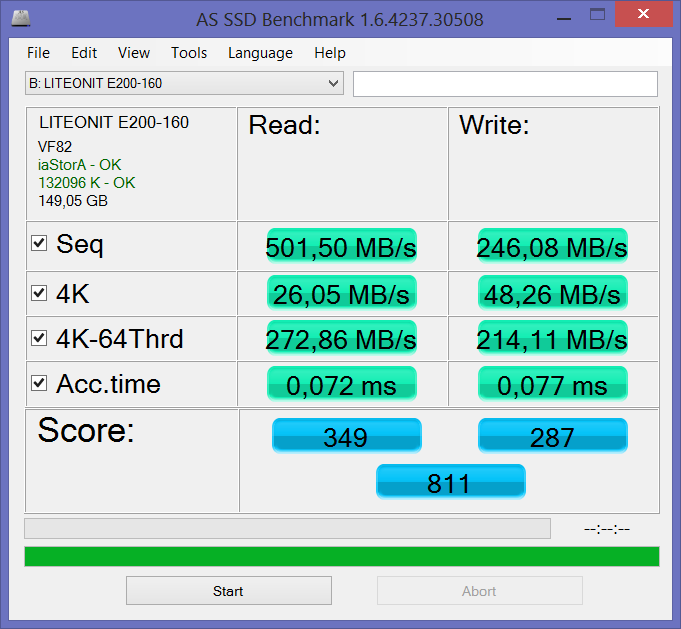Open the View menu
681x629 pixels.
pos(134,53)
